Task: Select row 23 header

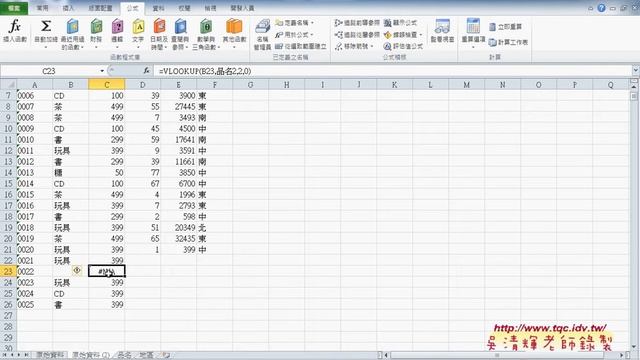Action: (8, 271)
